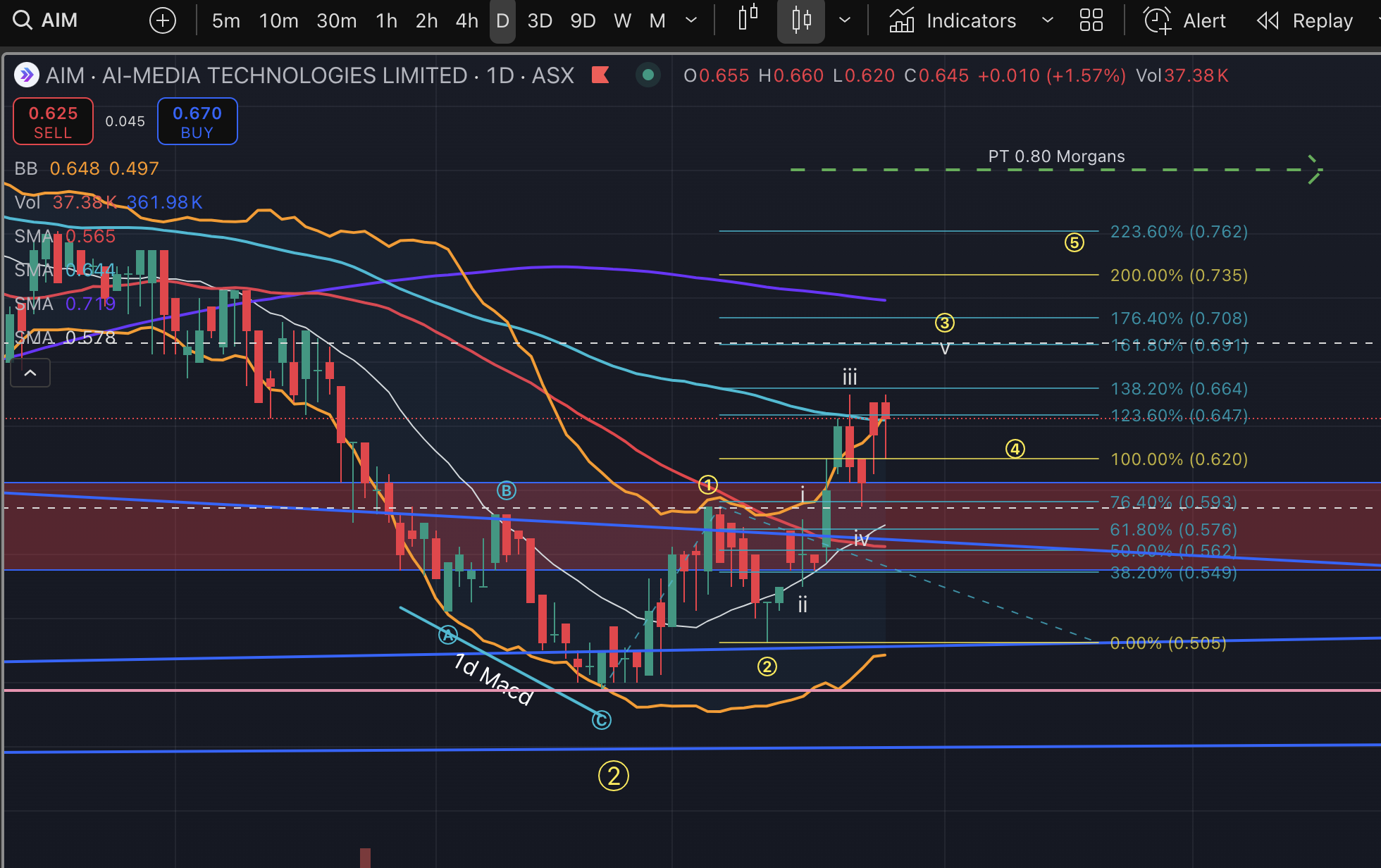Click the symbol search magnifier icon
1381x868 pixels.
click(x=22, y=20)
